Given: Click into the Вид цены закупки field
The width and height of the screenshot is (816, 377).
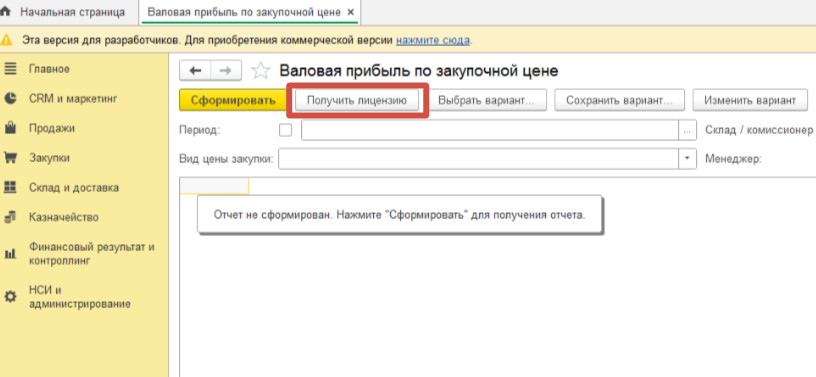Looking at the screenshot, I should 478,159.
